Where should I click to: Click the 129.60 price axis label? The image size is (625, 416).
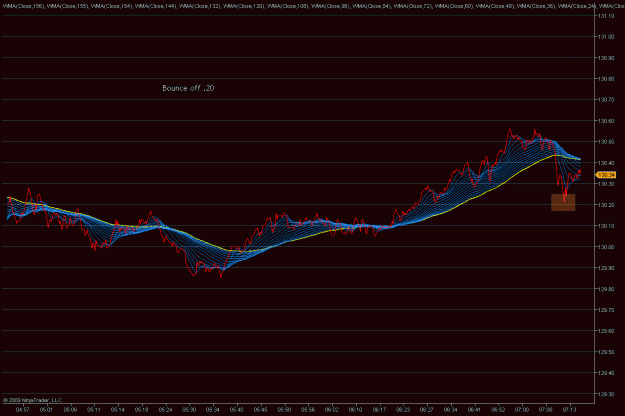pyautogui.click(x=606, y=331)
